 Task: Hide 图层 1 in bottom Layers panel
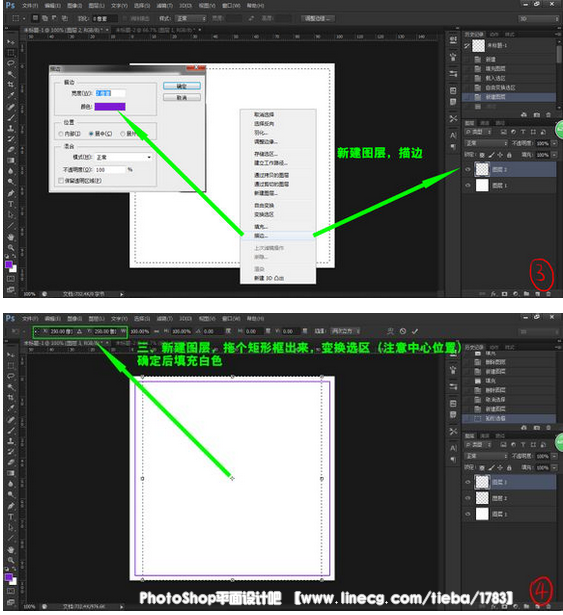click(x=468, y=513)
